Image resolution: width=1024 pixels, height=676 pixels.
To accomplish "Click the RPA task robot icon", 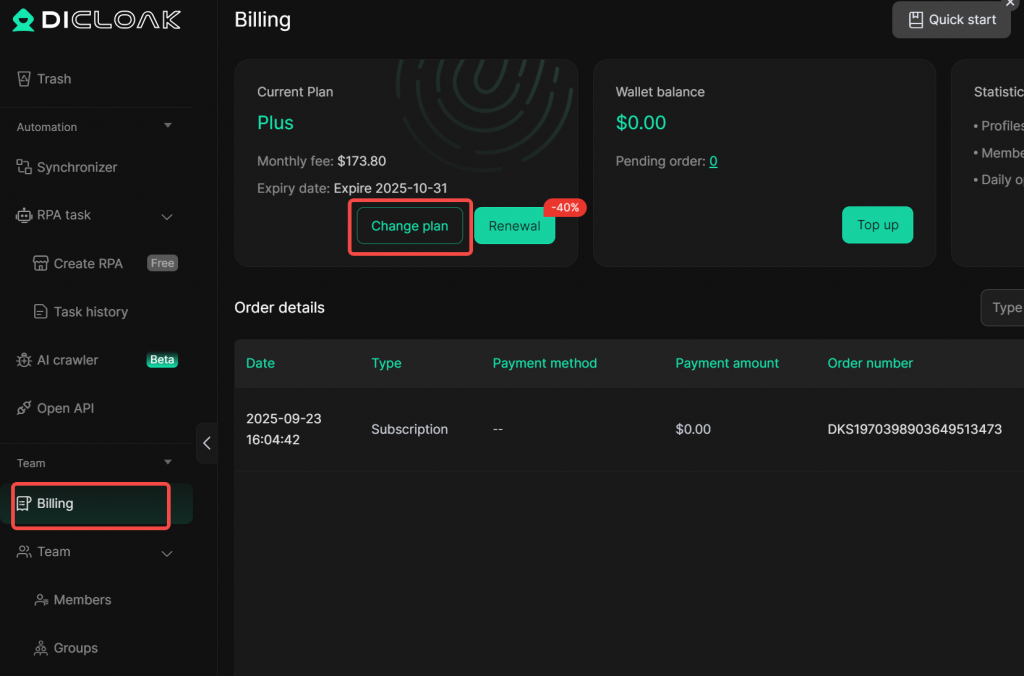I will [x=25, y=215].
